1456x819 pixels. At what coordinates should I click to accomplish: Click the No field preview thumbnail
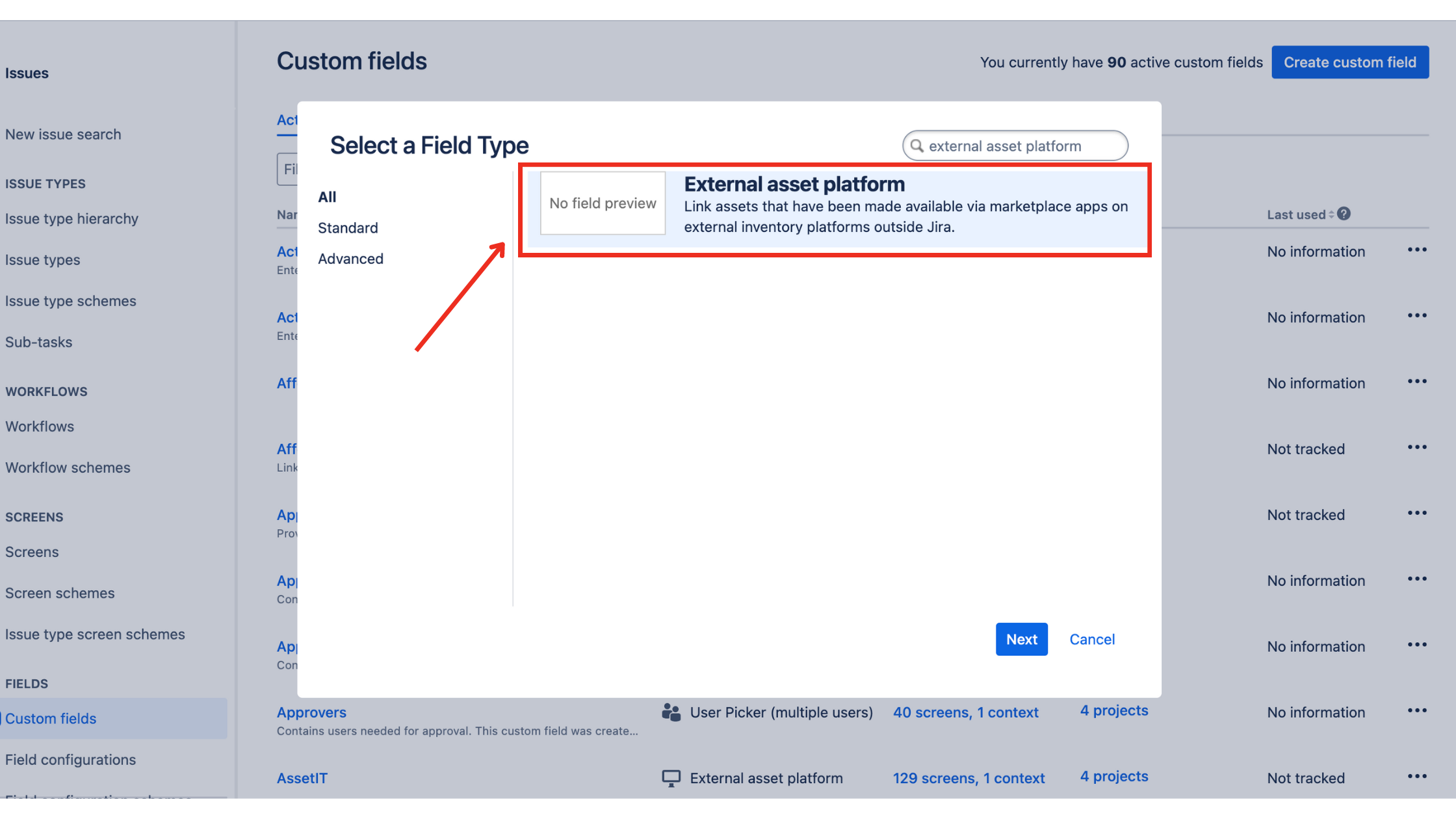pyautogui.click(x=603, y=203)
